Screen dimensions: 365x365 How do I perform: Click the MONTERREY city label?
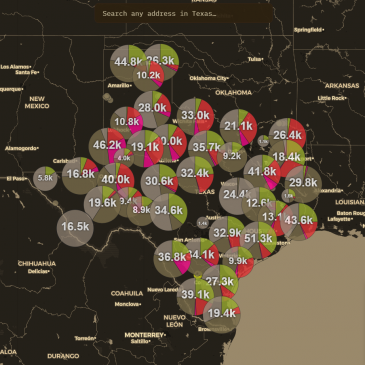[145, 335]
